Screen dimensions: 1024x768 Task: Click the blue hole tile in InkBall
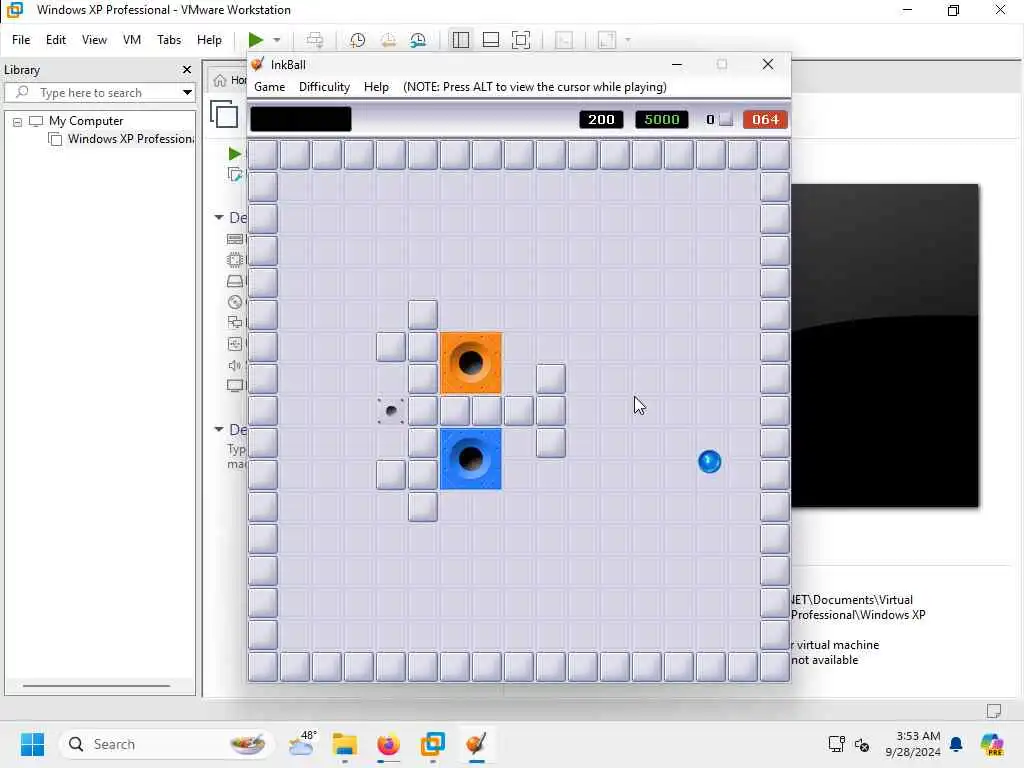[471, 459]
